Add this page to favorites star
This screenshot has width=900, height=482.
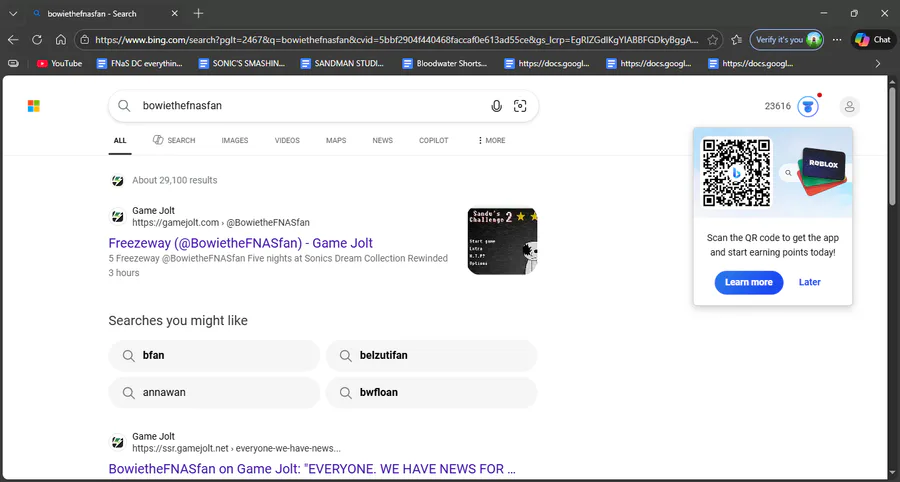pos(712,40)
